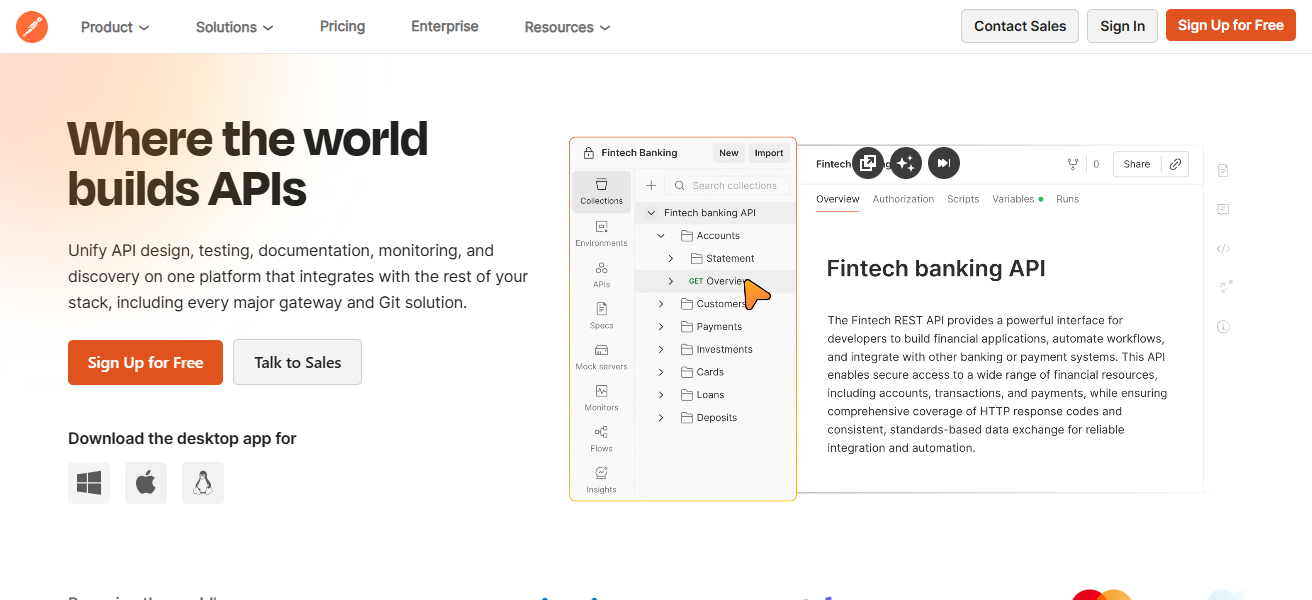This screenshot has height=600, width=1312.
Task: Select the APIs sidebar icon
Action: coord(601,274)
